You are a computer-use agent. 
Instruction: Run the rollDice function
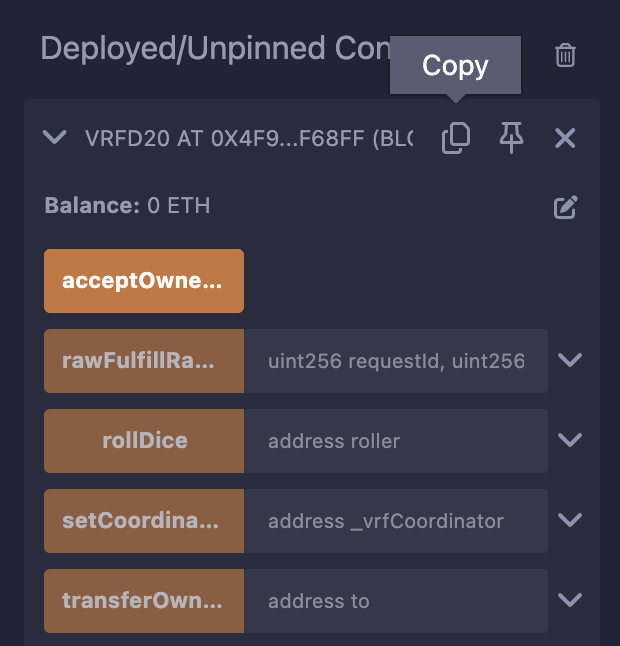point(144,441)
